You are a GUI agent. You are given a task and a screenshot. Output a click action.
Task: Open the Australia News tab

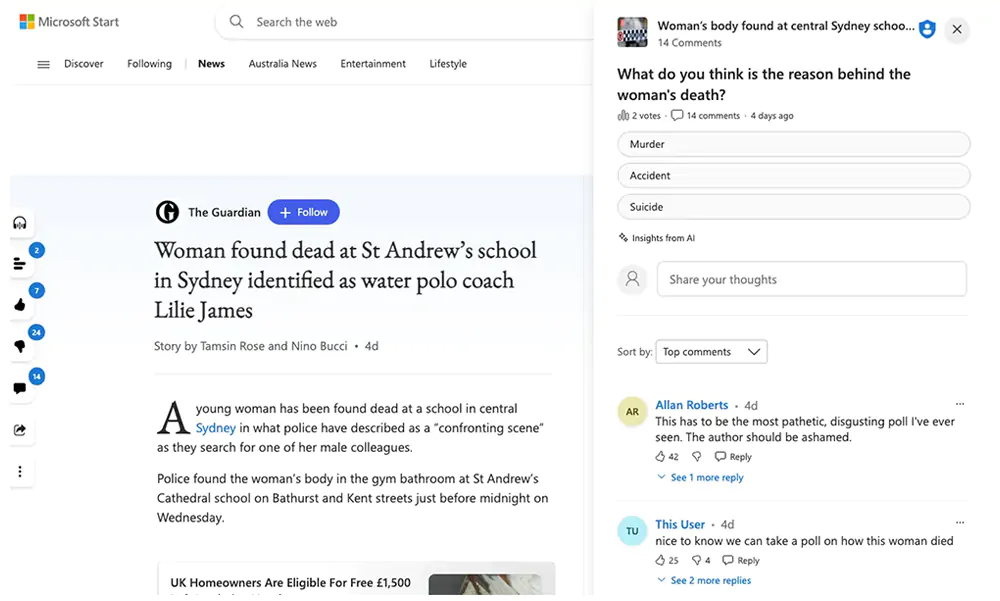click(x=283, y=64)
